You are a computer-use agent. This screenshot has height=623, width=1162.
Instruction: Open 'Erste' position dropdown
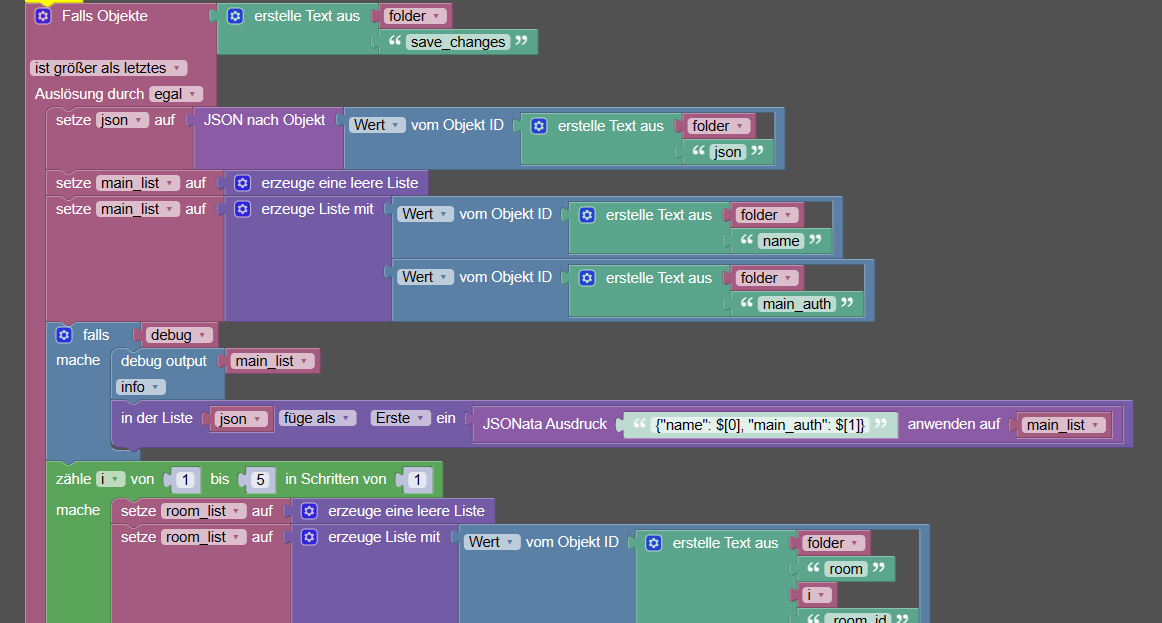(400, 418)
